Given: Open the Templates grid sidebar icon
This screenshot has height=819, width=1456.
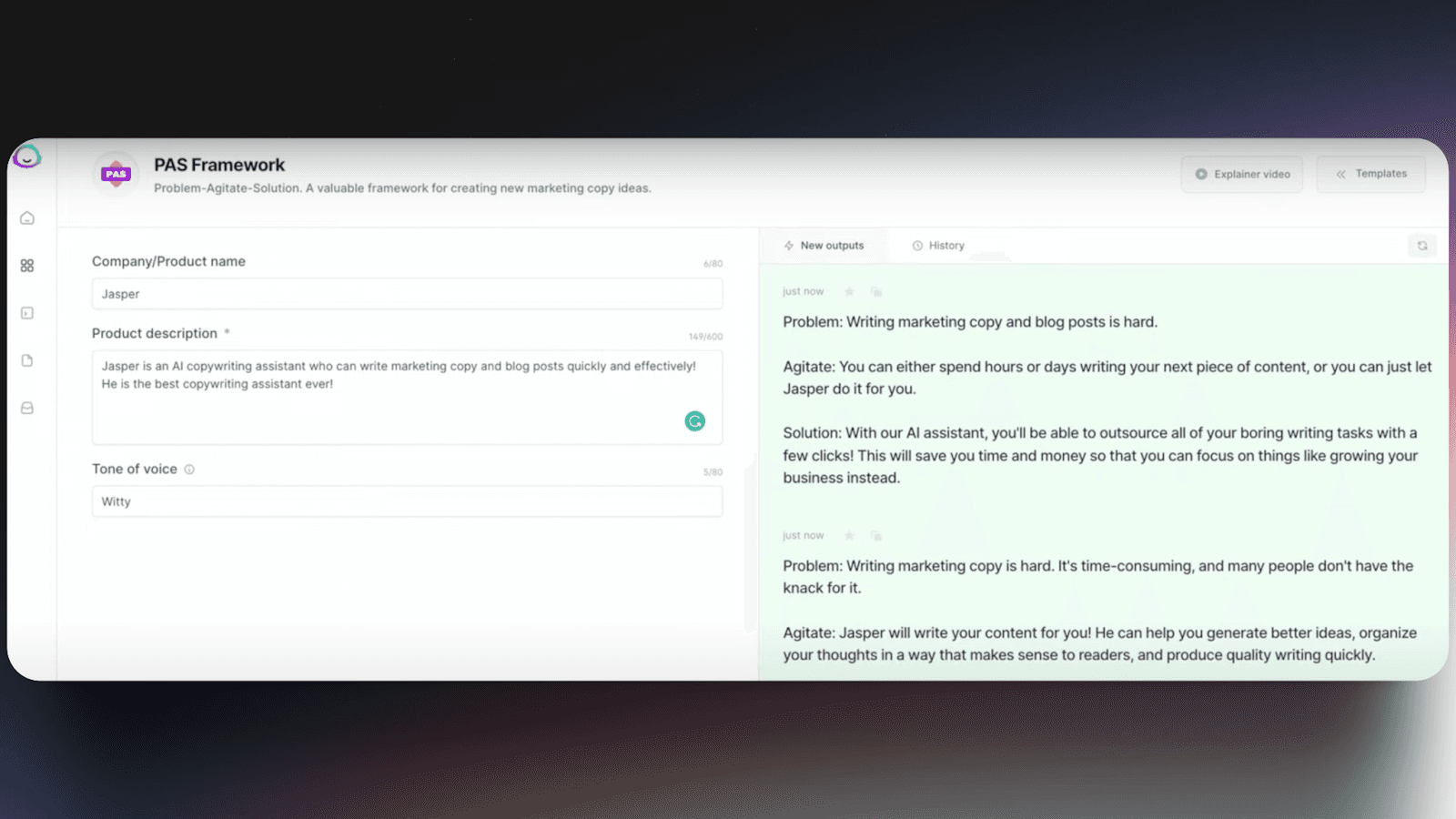Looking at the screenshot, I should [x=27, y=266].
